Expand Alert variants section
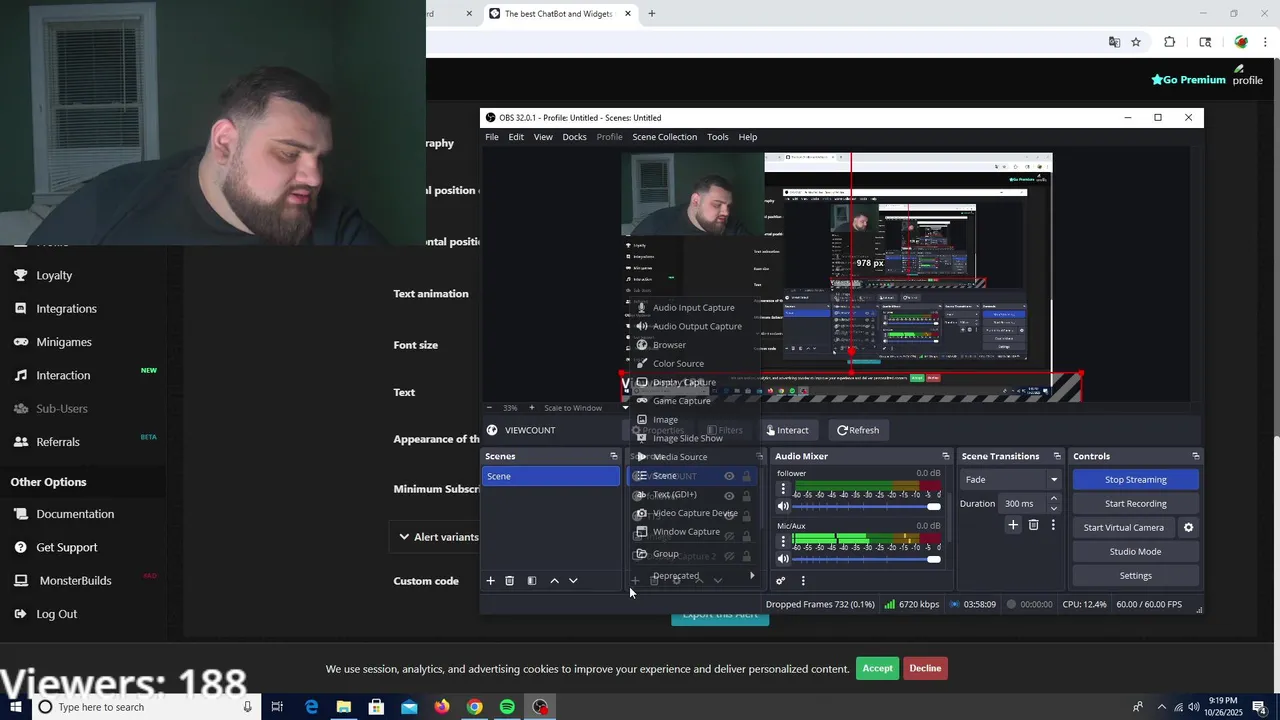 pyautogui.click(x=438, y=537)
